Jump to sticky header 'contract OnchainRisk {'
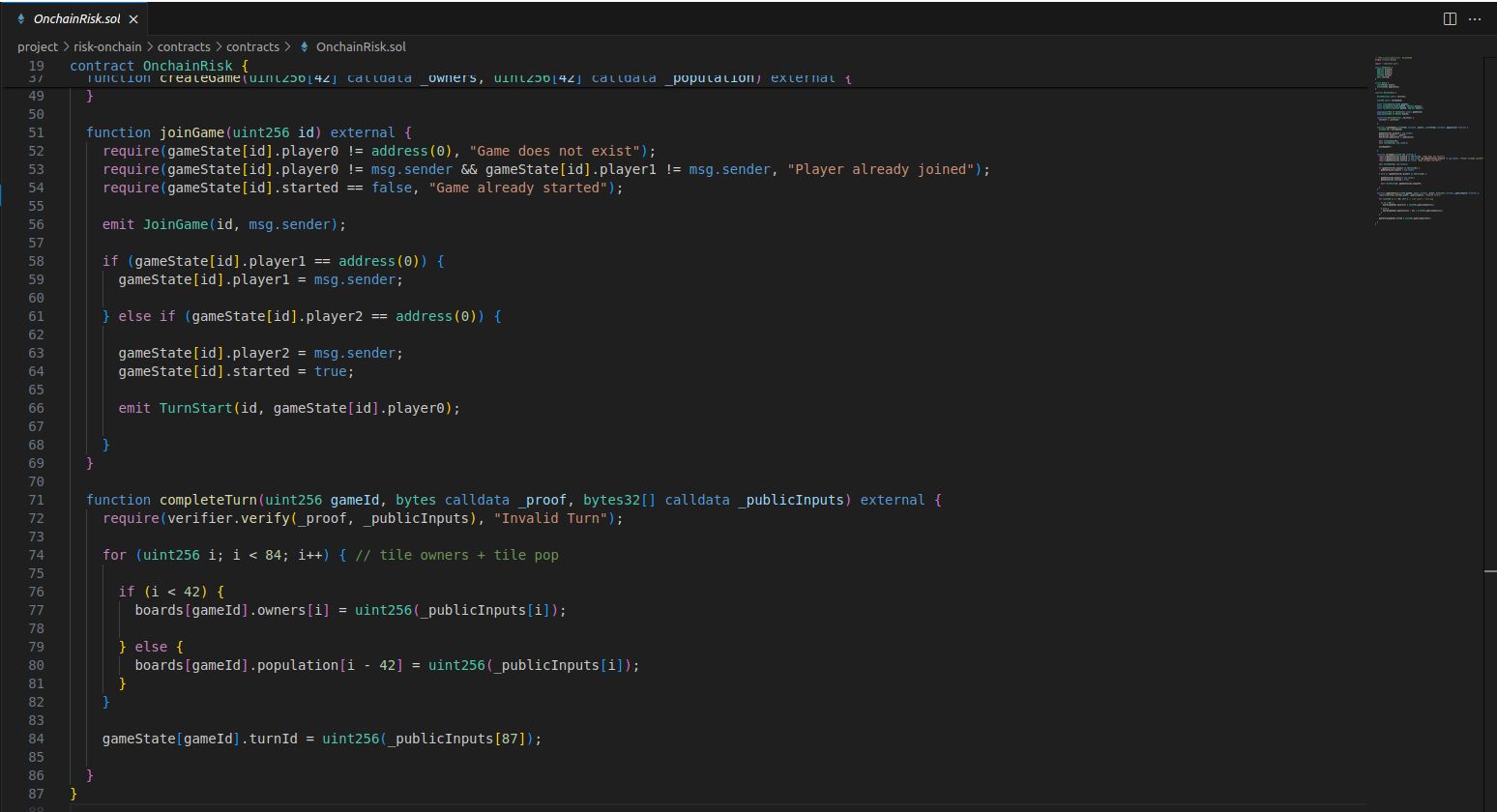Image resolution: width=1497 pixels, height=812 pixels. [160, 66]
